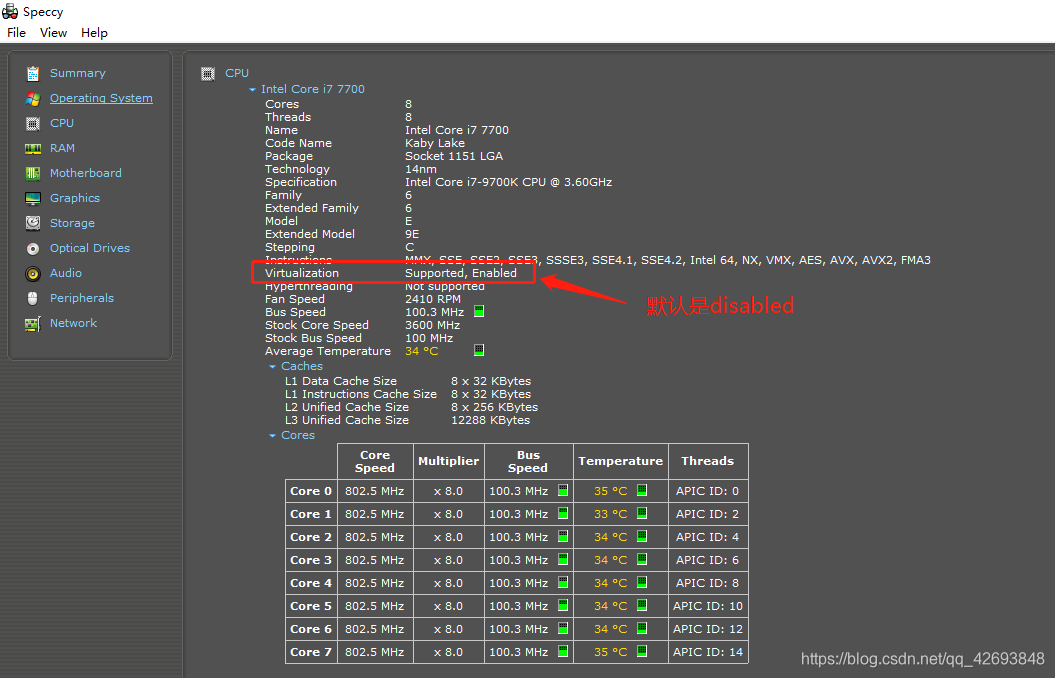
Task: Click the Stock Core Speed value '3600 MHz'
Action: 434,325
